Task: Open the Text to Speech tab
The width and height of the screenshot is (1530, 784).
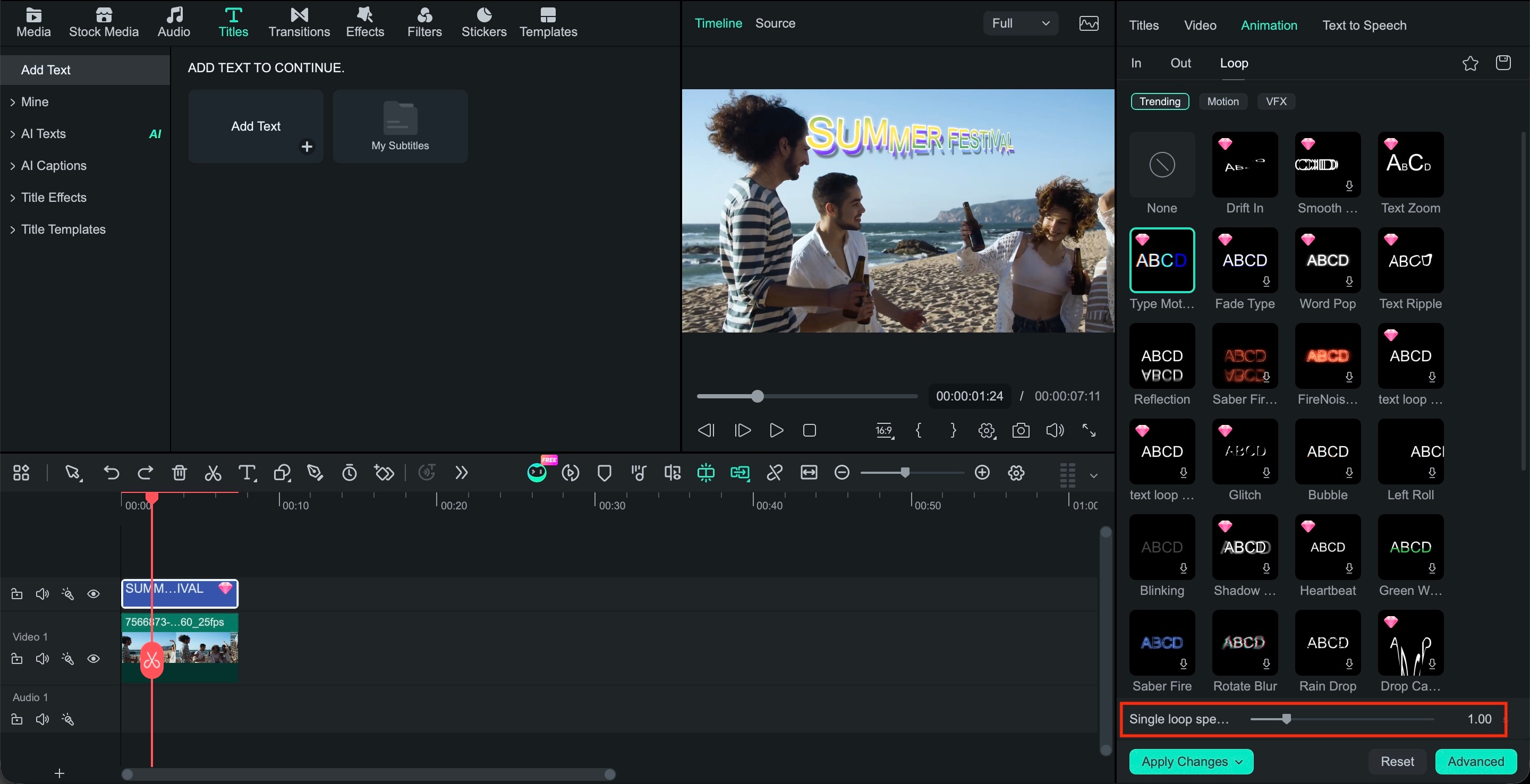Action: tap(1364, 25)
